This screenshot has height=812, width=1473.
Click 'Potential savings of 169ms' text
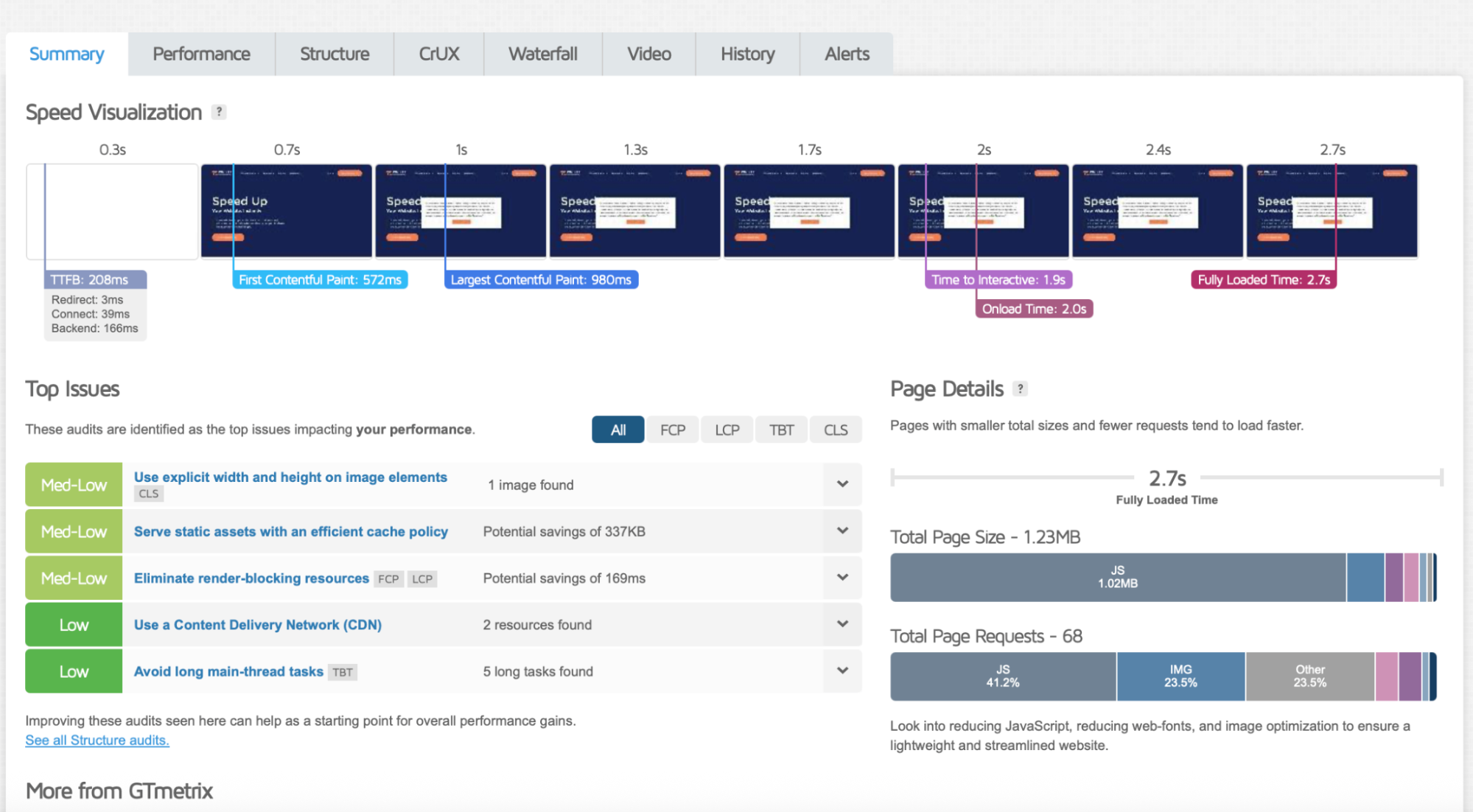(564, 578)
